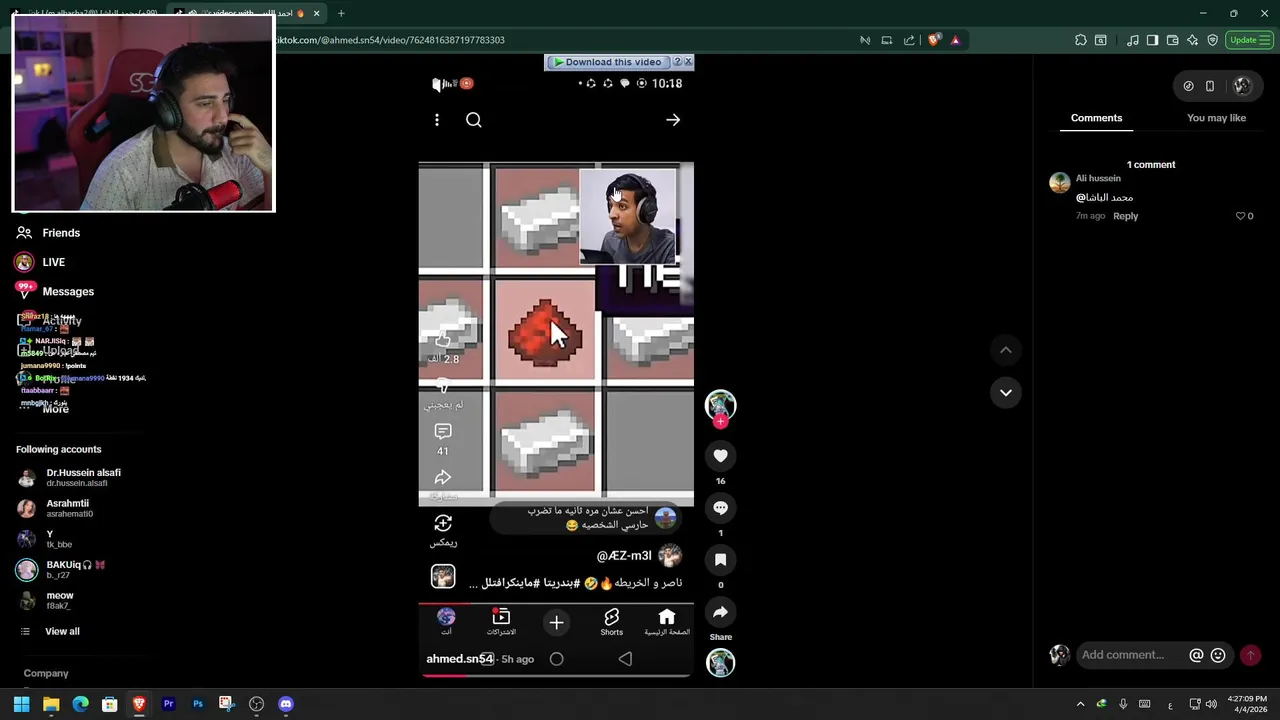The width and height of the screenshot is (1280, 720).
Task: Share the page URL icon in address bar
Action: [909, 40]
